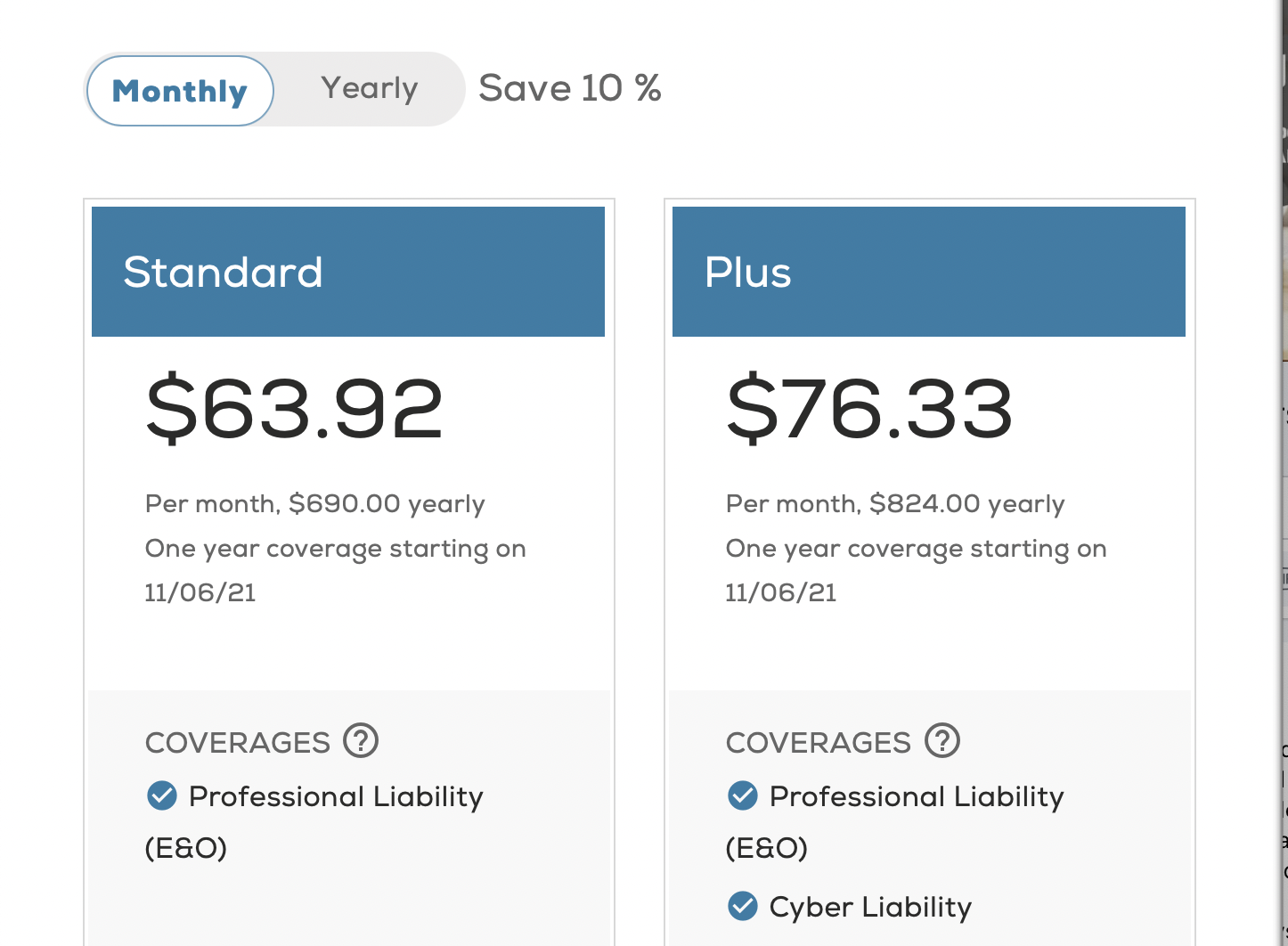
Task: Open Plus plan coverages help icon
Action: click(x=942, y=740)
